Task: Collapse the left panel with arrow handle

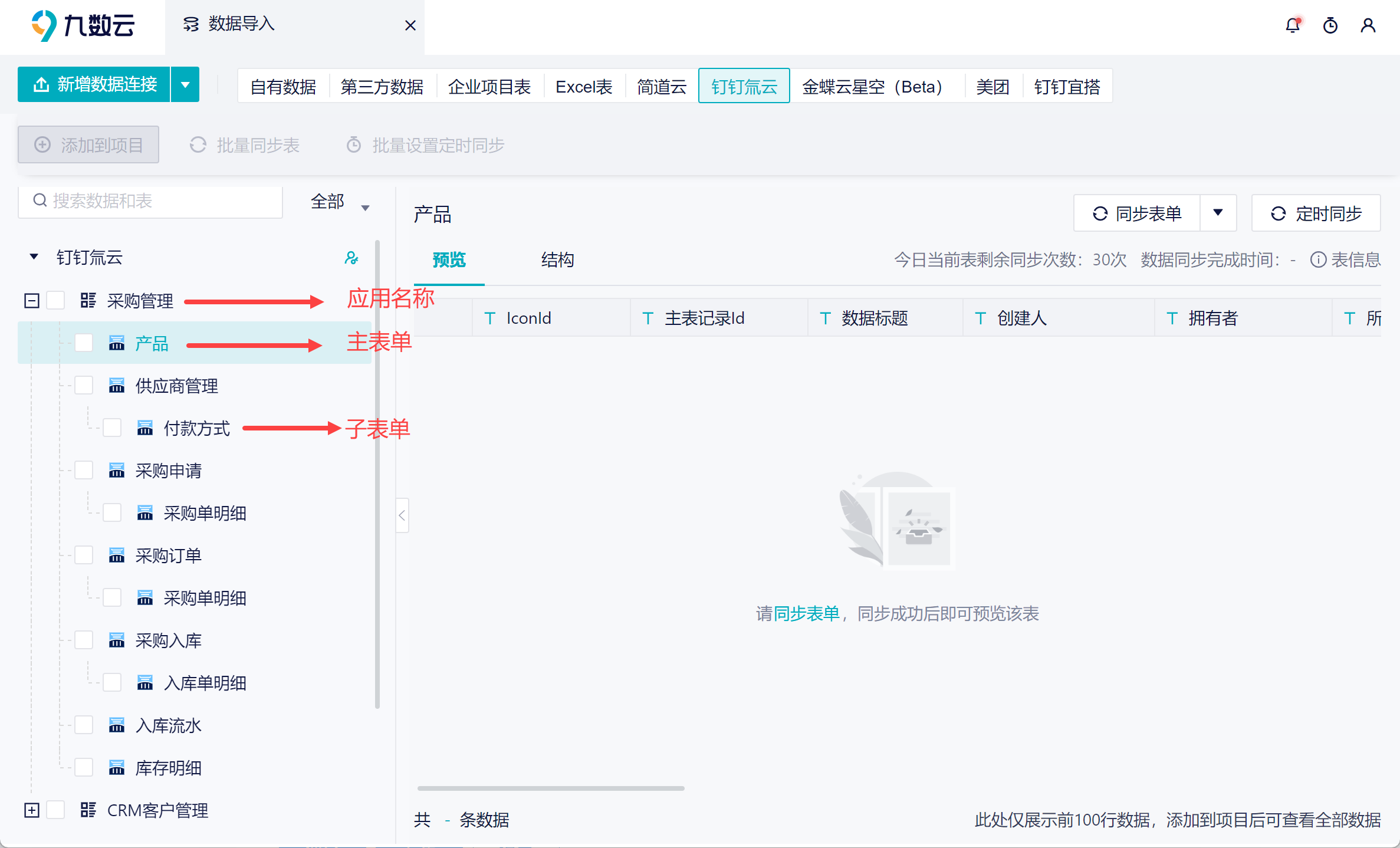Action: click(402, 515)
